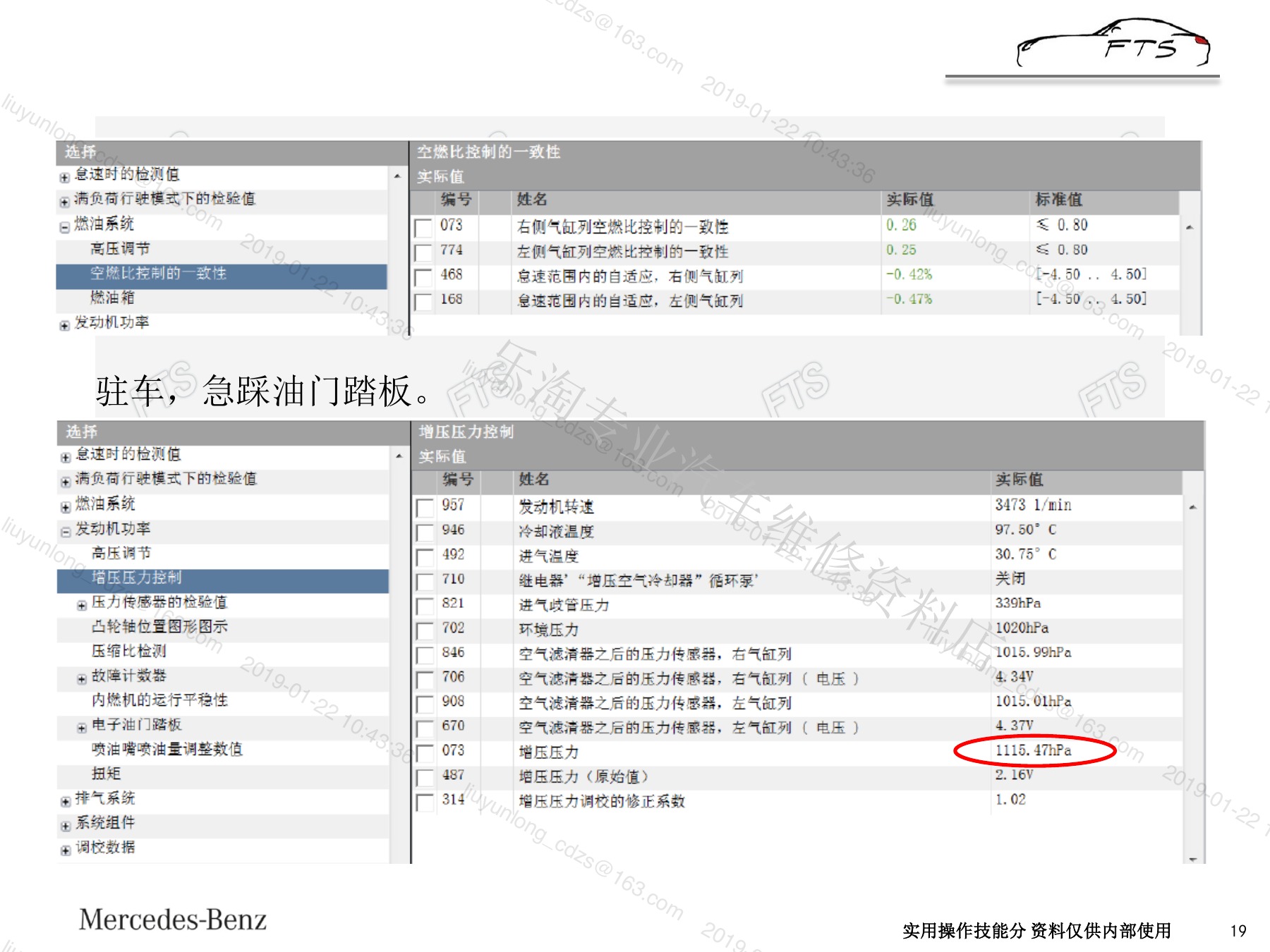Enable checkbox for 314 增压压力调校的修正系数
This screenshot has height=952, width=1270.
pos(425,803)
